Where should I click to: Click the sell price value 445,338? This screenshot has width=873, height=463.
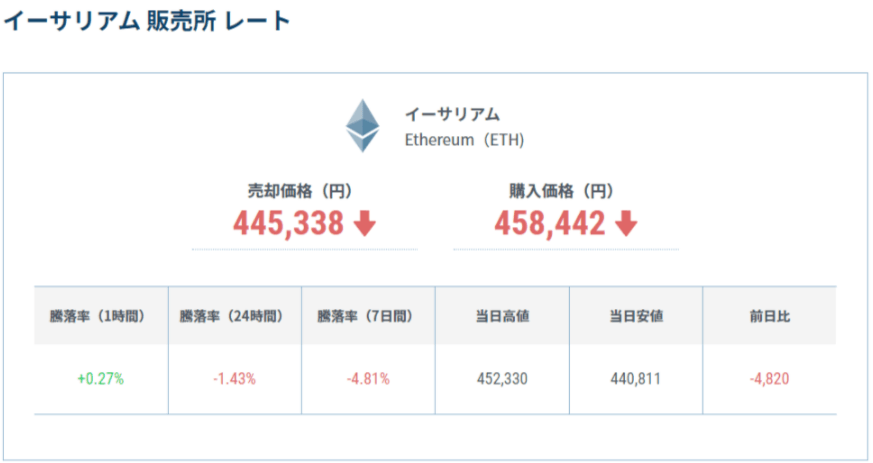click(x=289, y=224)
